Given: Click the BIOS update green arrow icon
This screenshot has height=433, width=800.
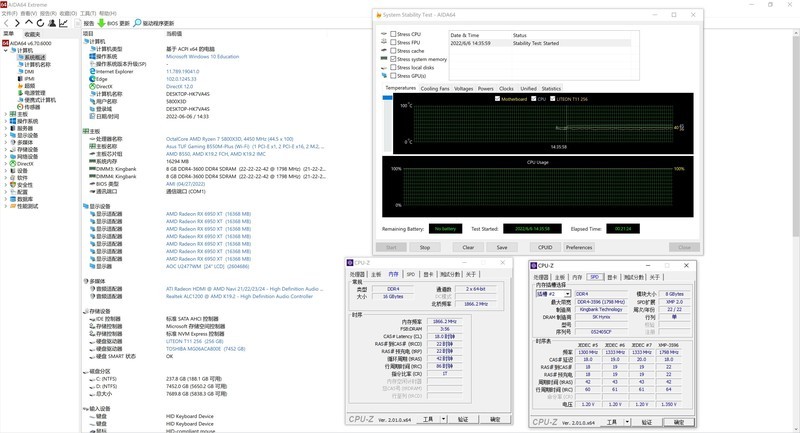Looking at the screenshot, I should click(x=100, y=22).
